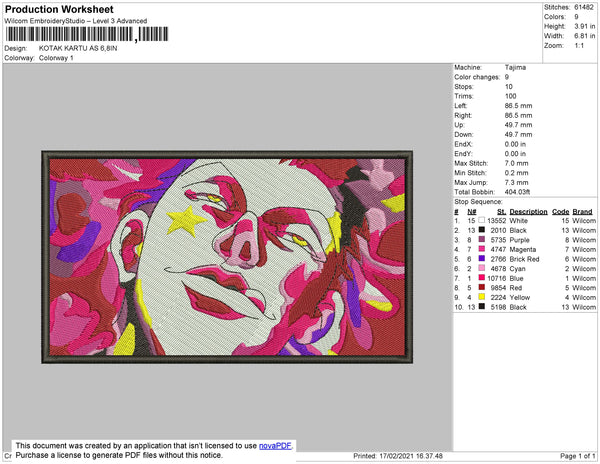The image size is (600, 464).
Task: Click the 'Printed: 17/02/2021 16.37.48' footer
Action: (x=398, y=456)
